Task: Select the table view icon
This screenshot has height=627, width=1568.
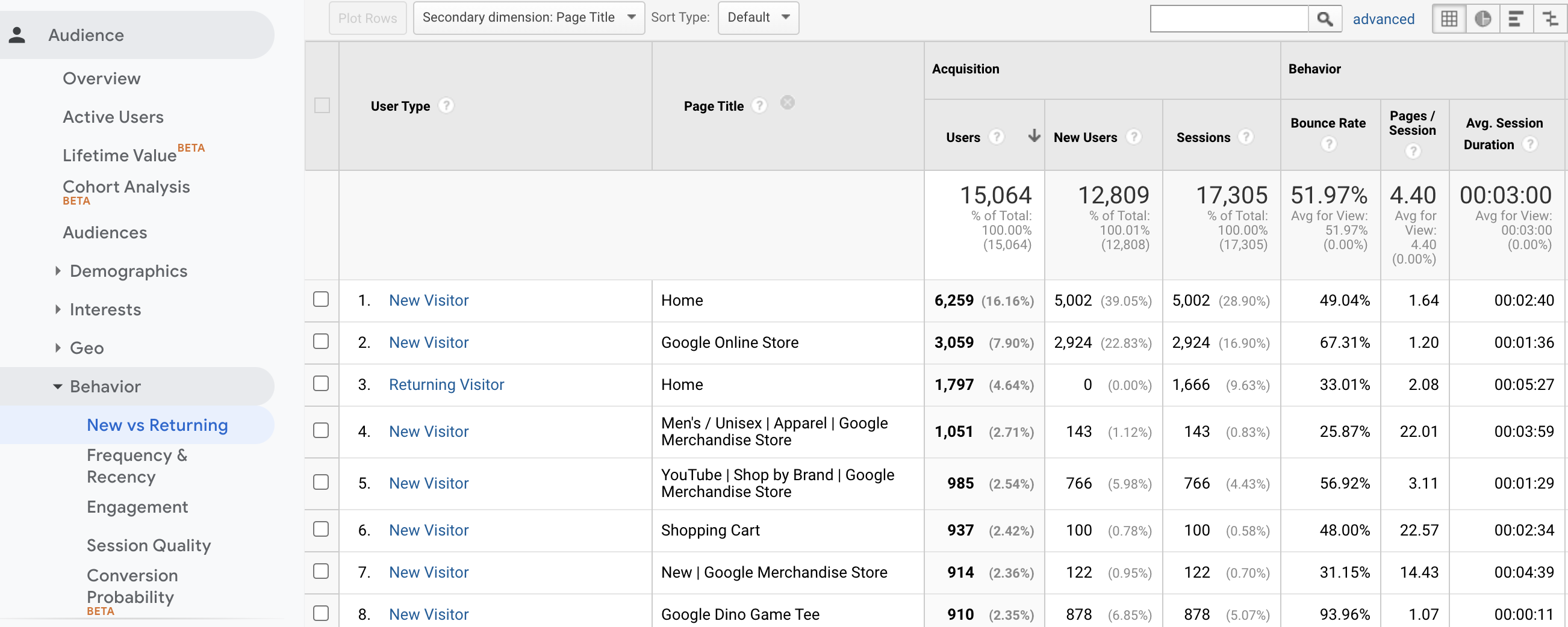Action: [1449, 18]
